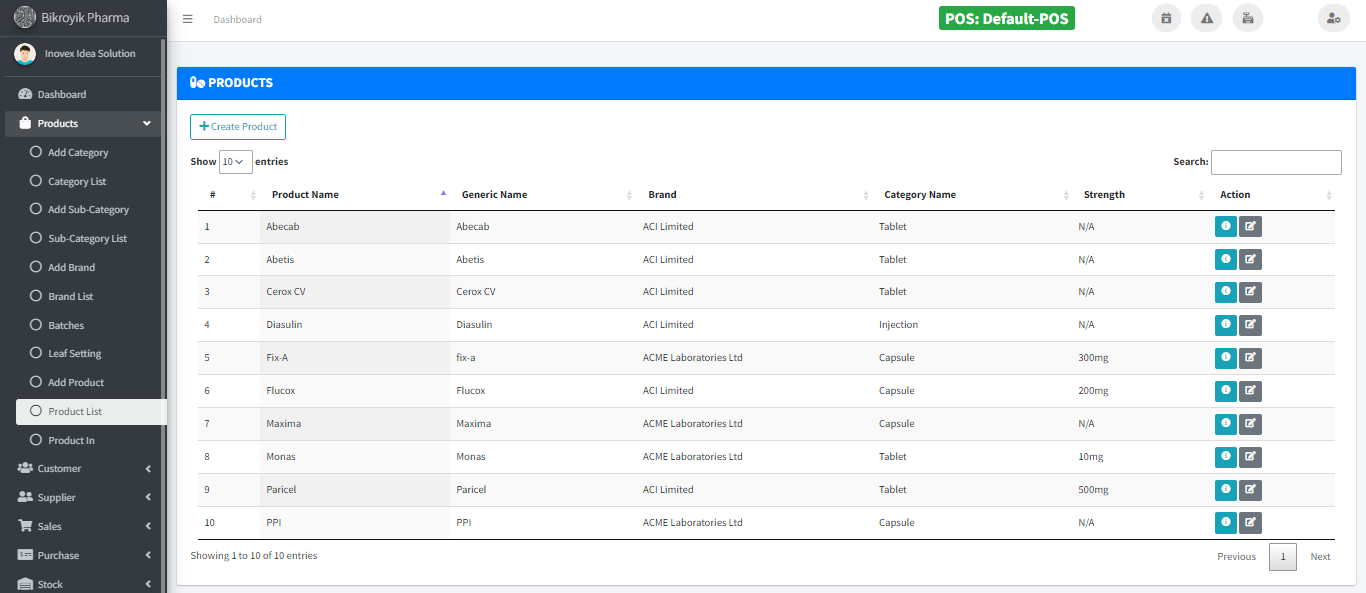
Task: Open the calendar icon in top bar
Action: (1166, 18)
